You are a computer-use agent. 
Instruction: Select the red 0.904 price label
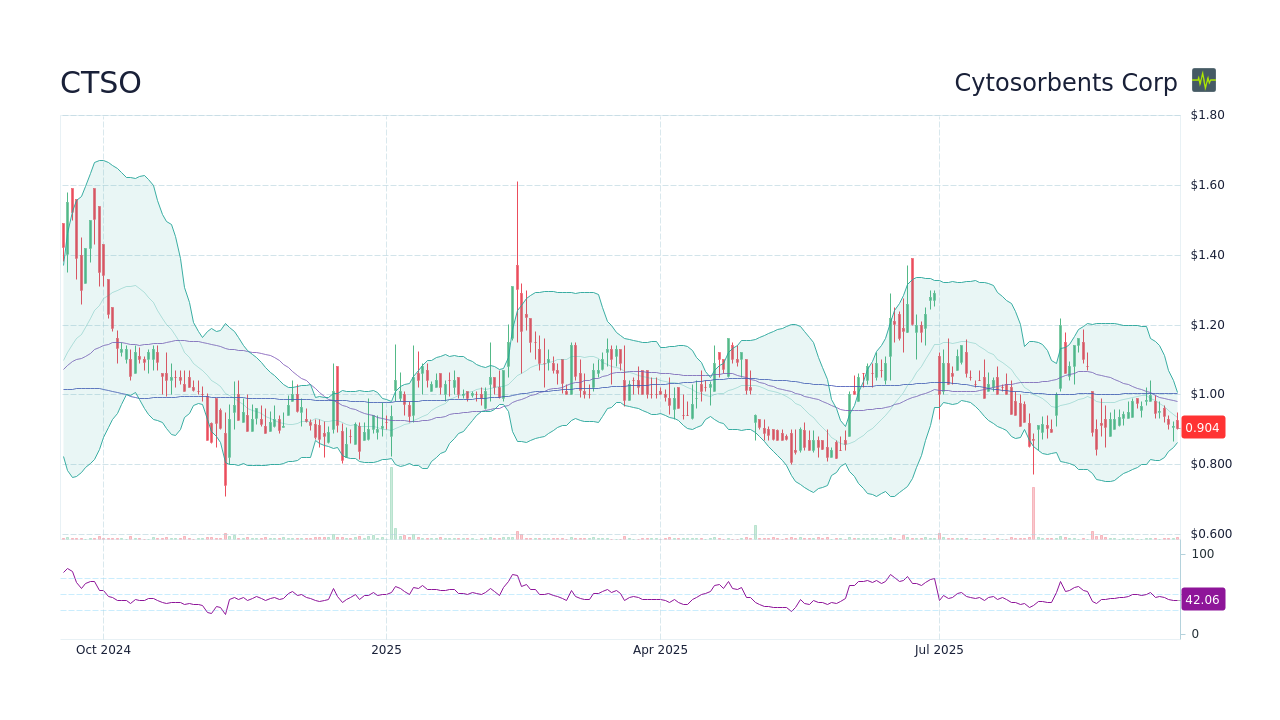pos(1202,427)
